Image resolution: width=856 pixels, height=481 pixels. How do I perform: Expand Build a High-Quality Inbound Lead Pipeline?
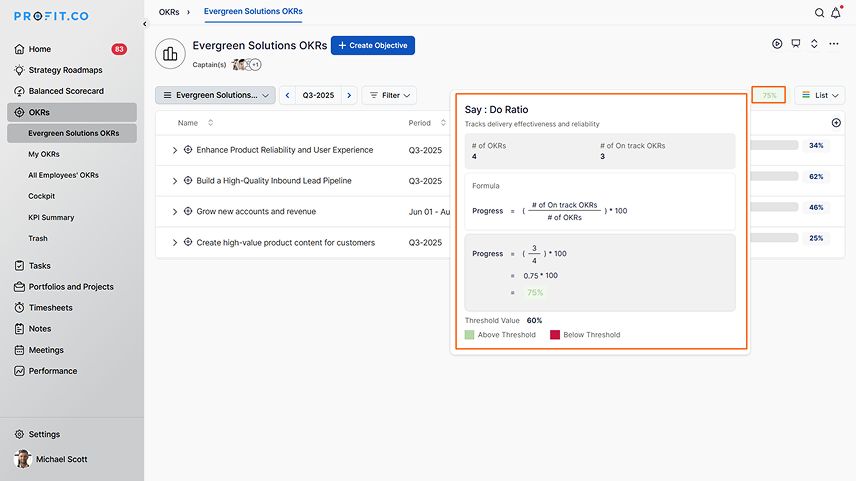175,181
